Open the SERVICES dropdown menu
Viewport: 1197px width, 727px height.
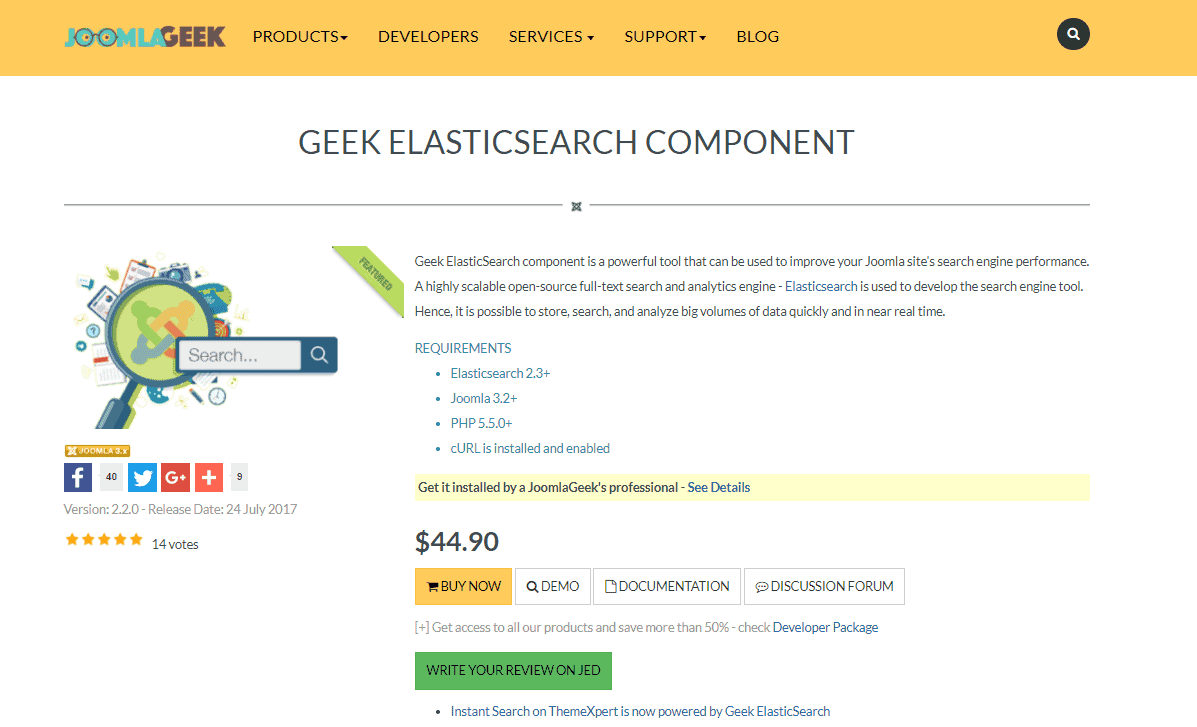click(x=551, y=36)
